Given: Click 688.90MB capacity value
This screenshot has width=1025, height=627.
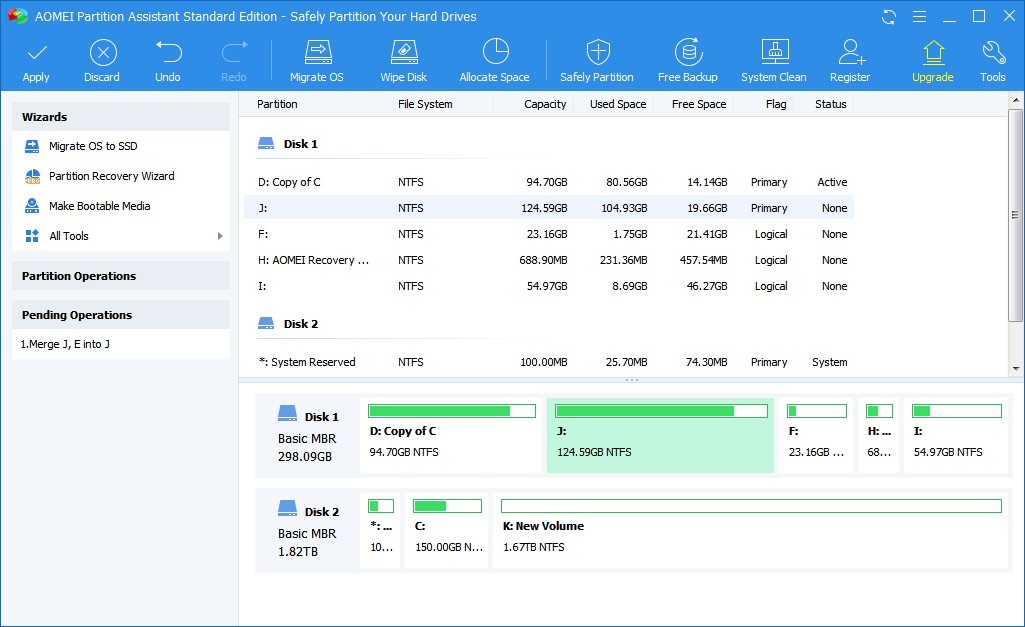Looking at the screenshot, I should 543,261.
